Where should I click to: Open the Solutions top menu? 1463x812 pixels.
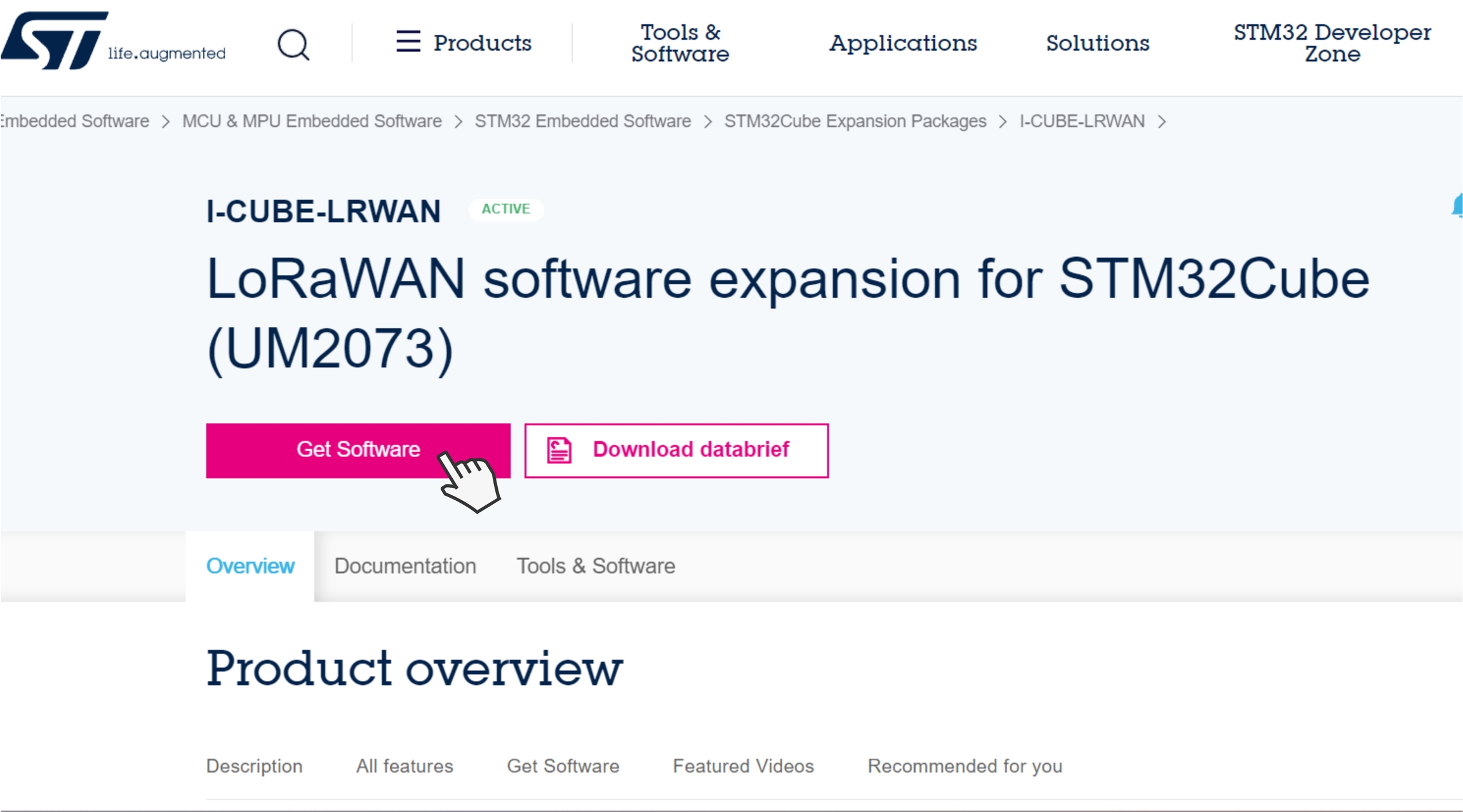[x=1097, y=43]
